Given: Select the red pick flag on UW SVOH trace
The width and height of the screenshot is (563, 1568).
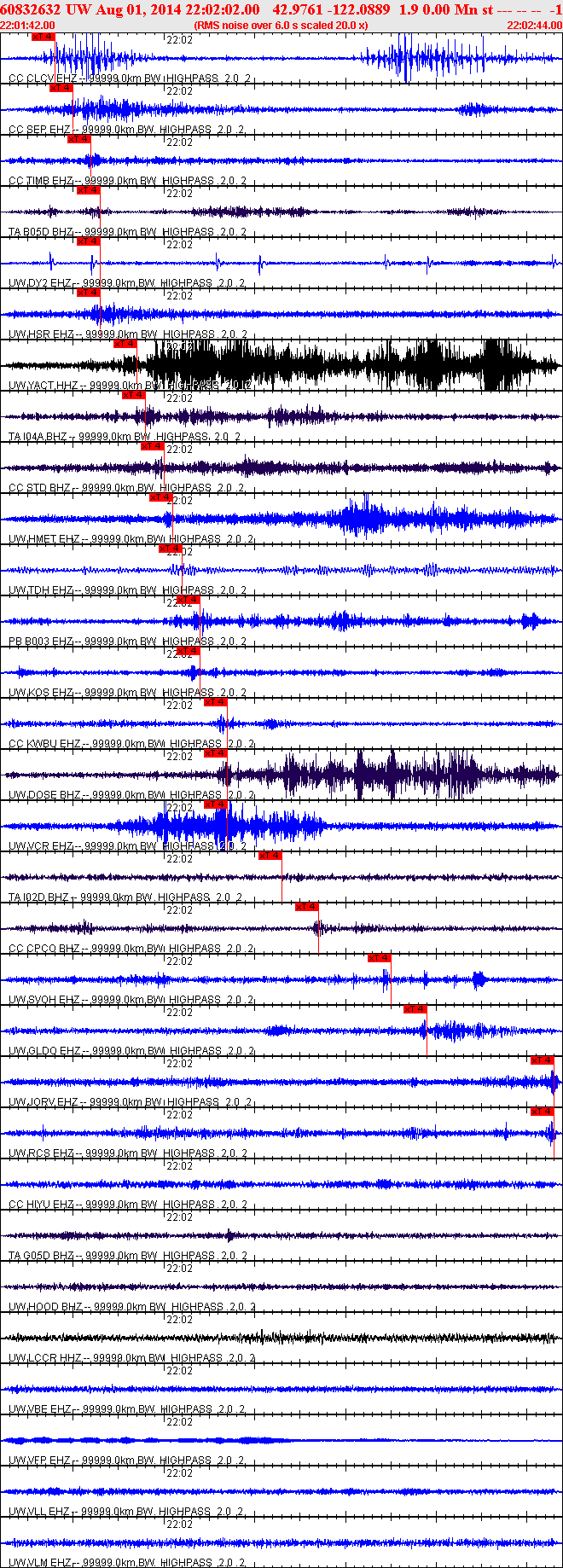Looking at the screenshot, I should [379, 958].
